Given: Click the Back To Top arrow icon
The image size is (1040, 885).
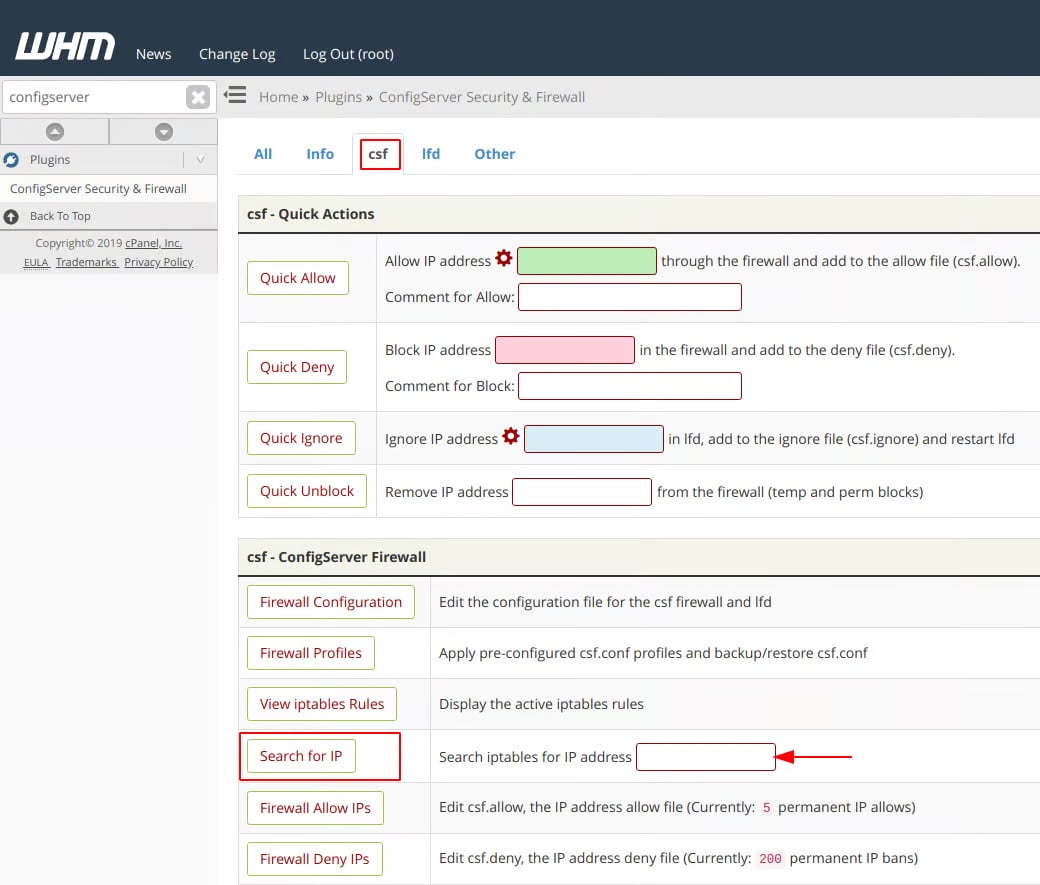Looking at the screenshot, I should [x=11, y=216].
